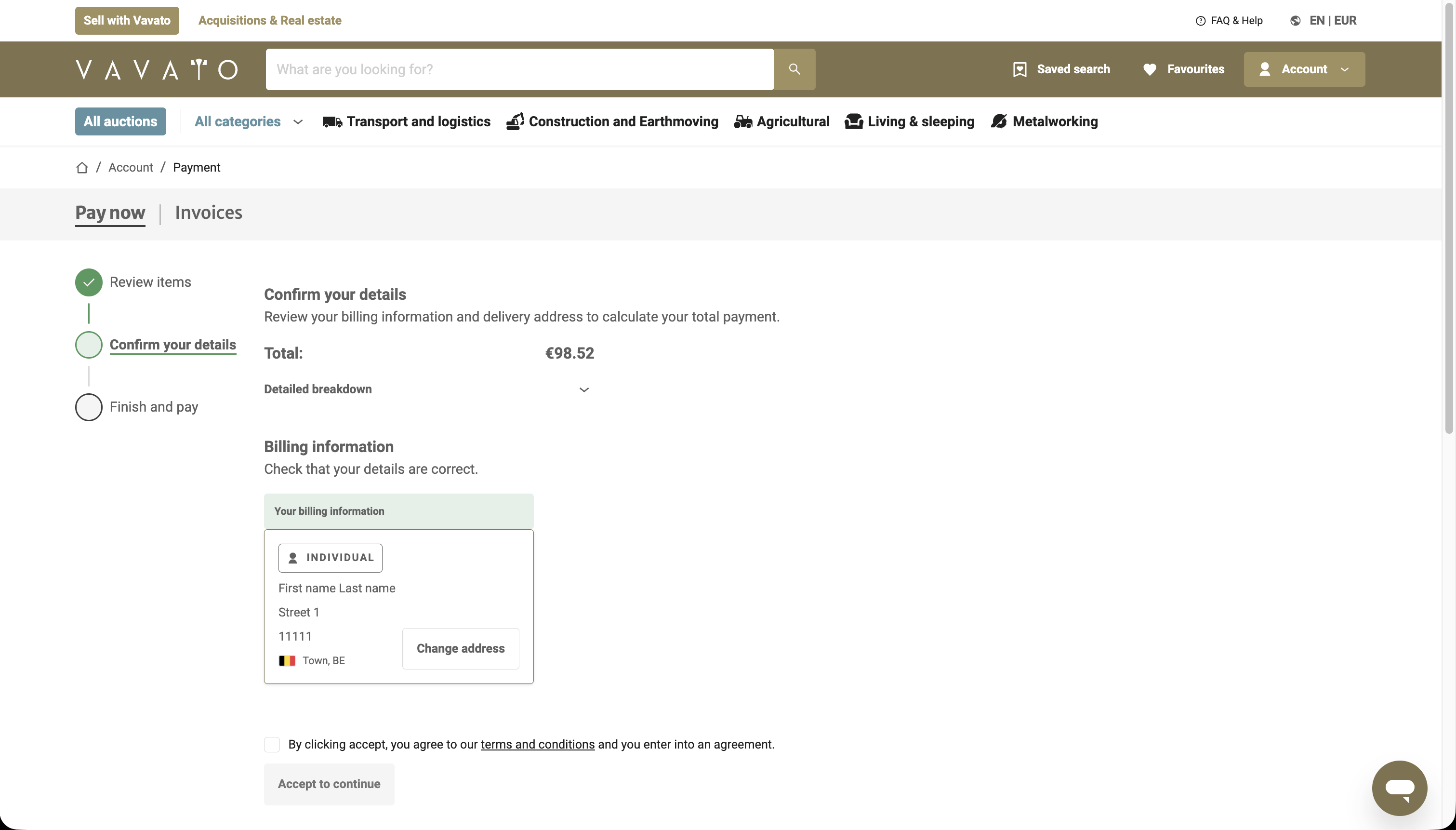Select the All auctions tab
The image size is (1456, 830).
click(x=120, y=122)
